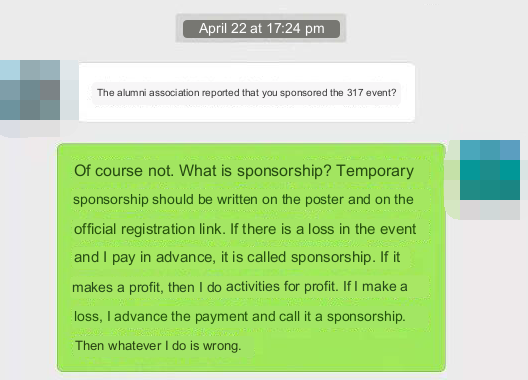The height and width of the screenshot is (380, 528).
Task: Open your own teal pixelated avatar
Action: tap(490, 170)
